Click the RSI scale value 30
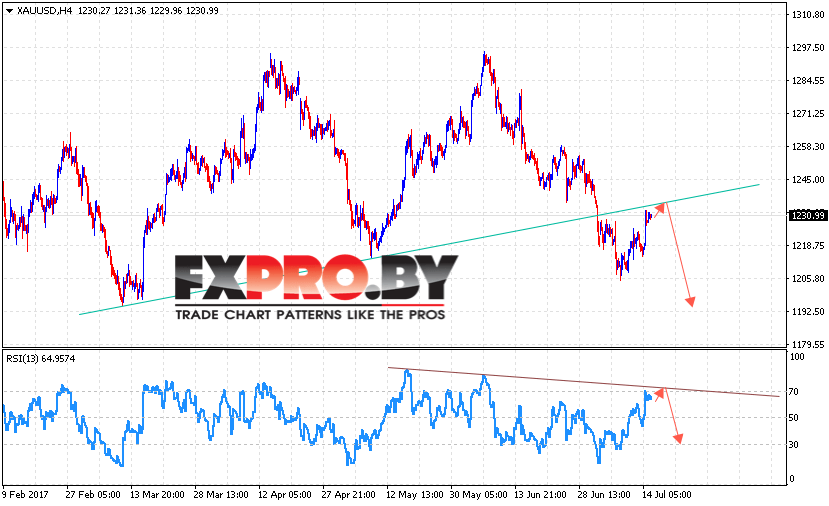 click(x=794, y=445)
